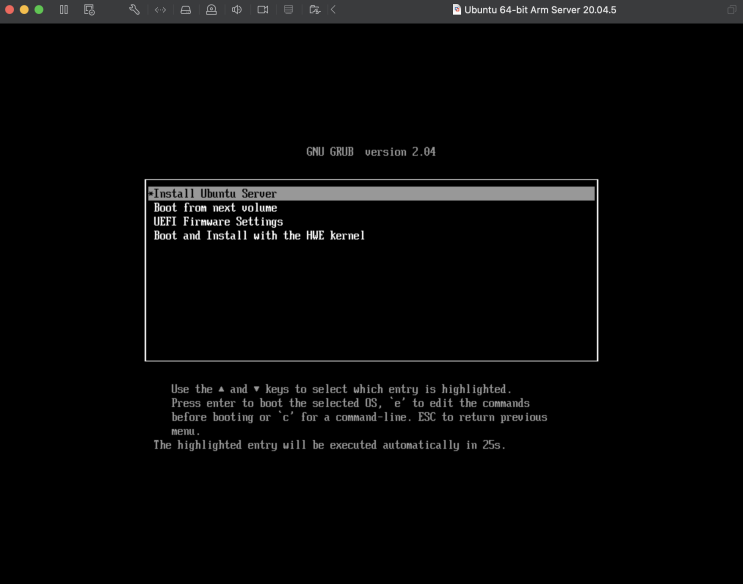
Task: Click the network adapter arrows icon
Action: (x=161, y=9)
